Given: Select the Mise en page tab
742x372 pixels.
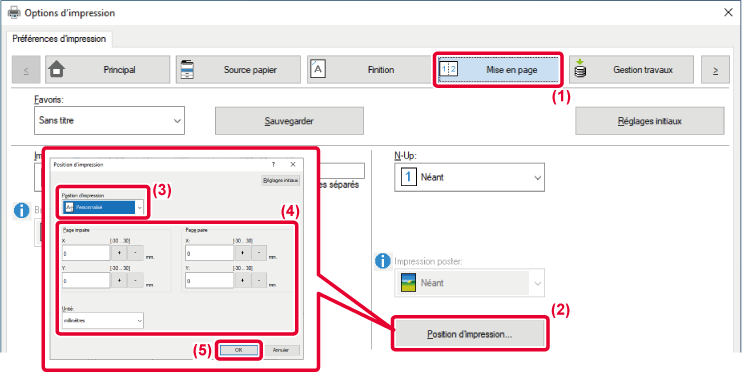Looking at the screenshot, I should (x=498, y=70).
